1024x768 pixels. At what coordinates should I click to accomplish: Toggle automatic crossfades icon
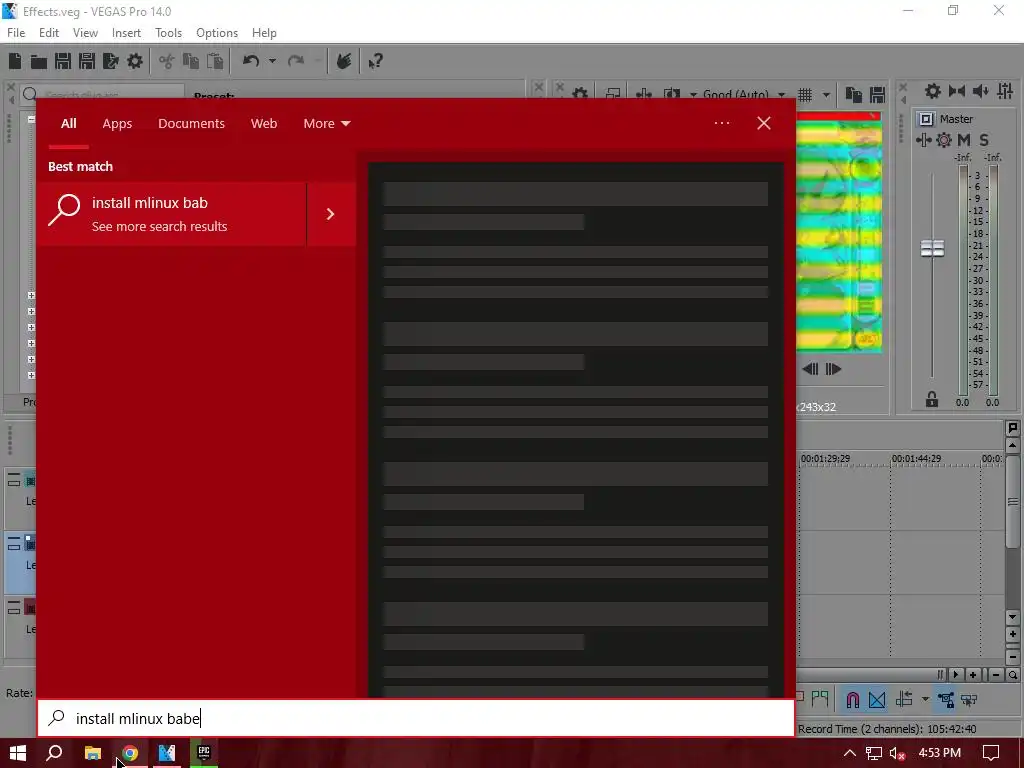pyautogui.click(x=877, y=699)
